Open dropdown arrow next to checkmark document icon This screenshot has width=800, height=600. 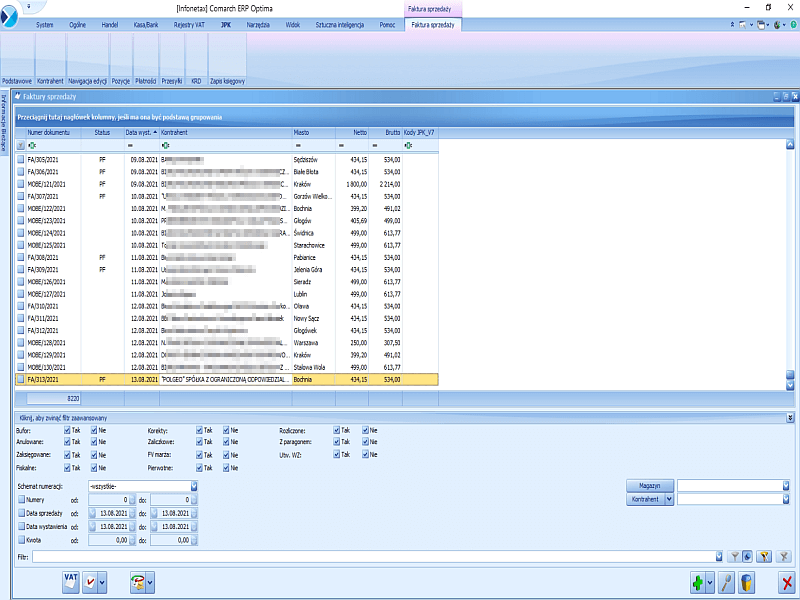click(102, 582)
